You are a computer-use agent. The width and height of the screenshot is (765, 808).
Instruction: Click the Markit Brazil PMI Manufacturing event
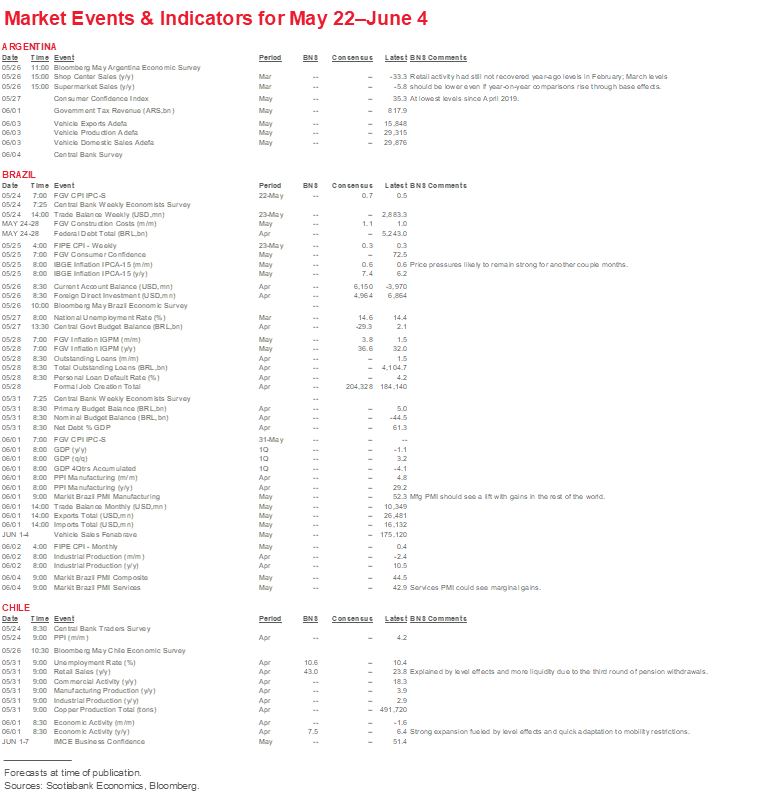107,497
